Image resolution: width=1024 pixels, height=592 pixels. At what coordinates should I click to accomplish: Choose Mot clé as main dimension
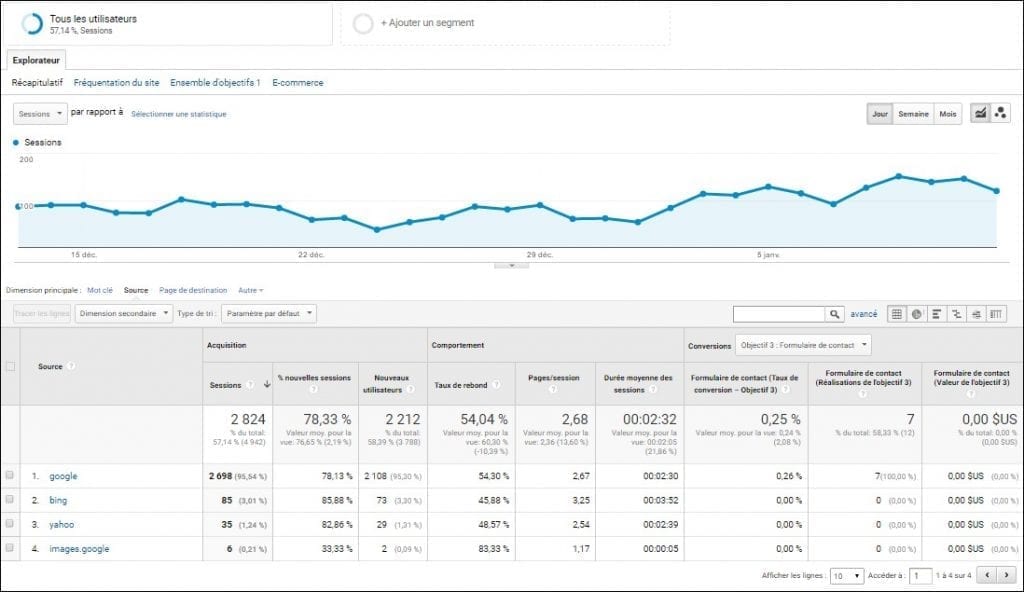click(x=100, y=290)
